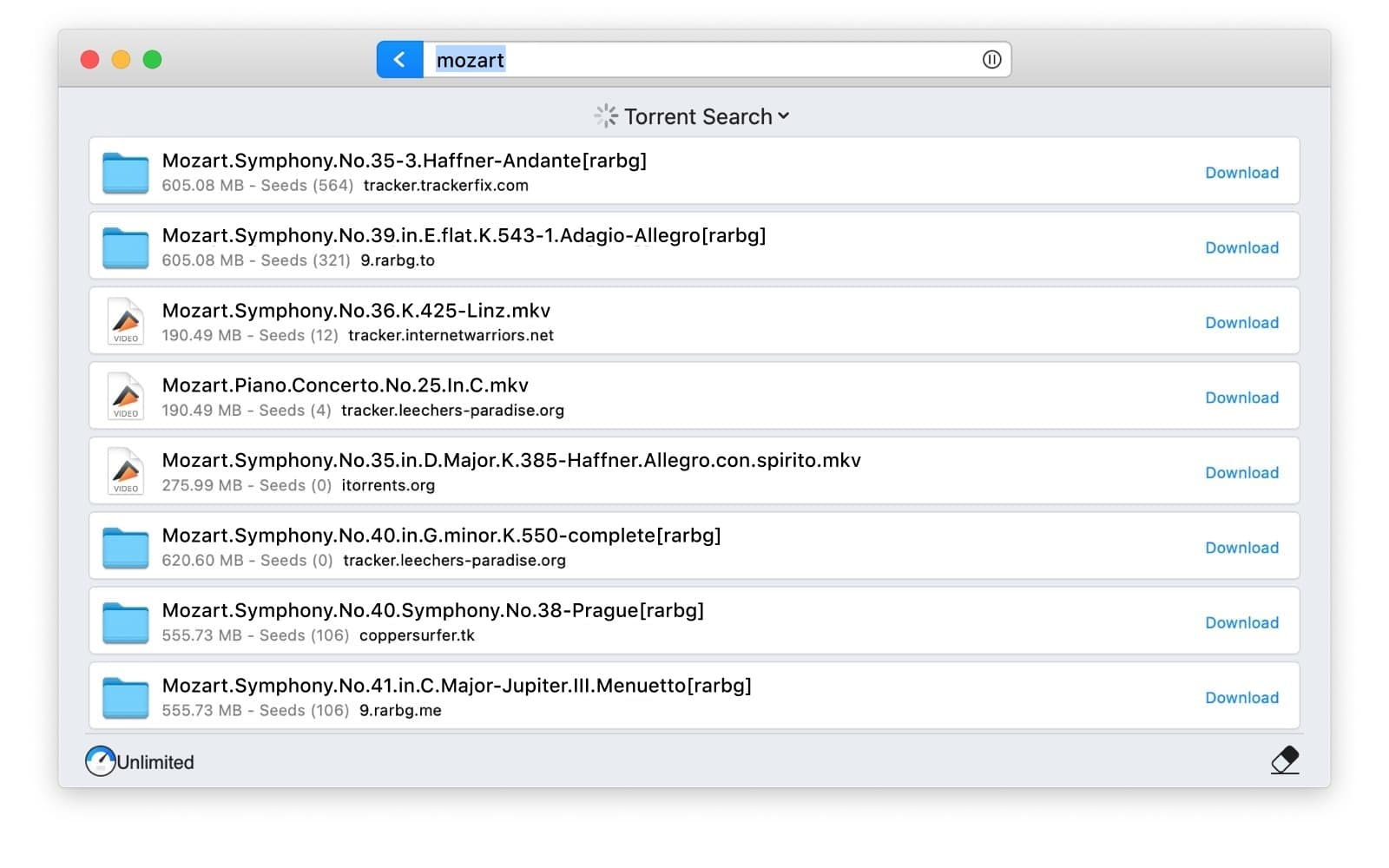The height and width of the screenshot is (868, 1389).
Task: Click the video file icon for Symphony.No.36 Linz
Action: [125, 321]
